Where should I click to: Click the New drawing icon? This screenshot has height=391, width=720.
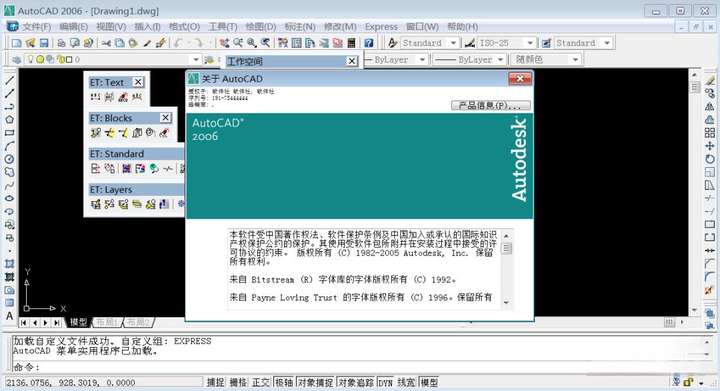pyautogui.click(x=17, y=43)
